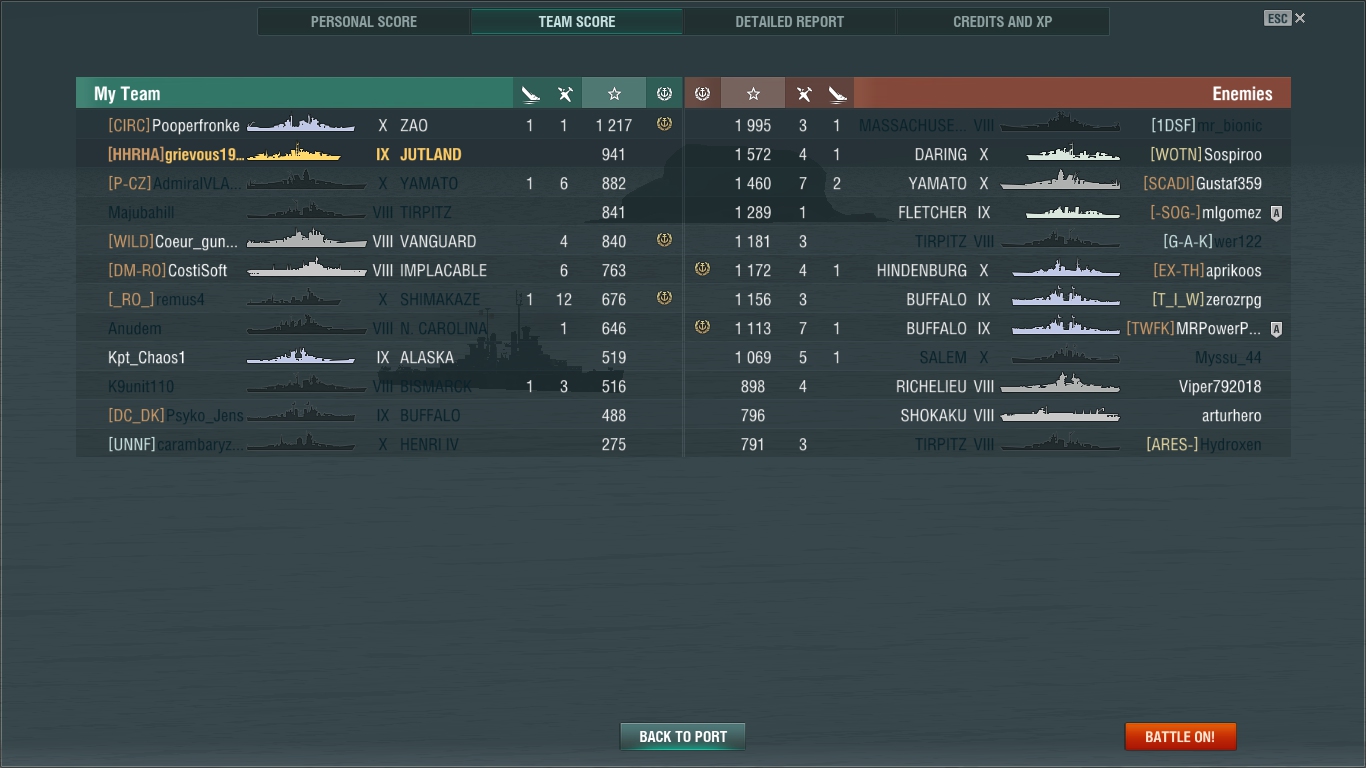Image resolution: width=1366 pixels, height=768 pixels.
Task: Click Pooperfronke's achievement medal icon
Action: pyautogui.click(x=664, y=125)
